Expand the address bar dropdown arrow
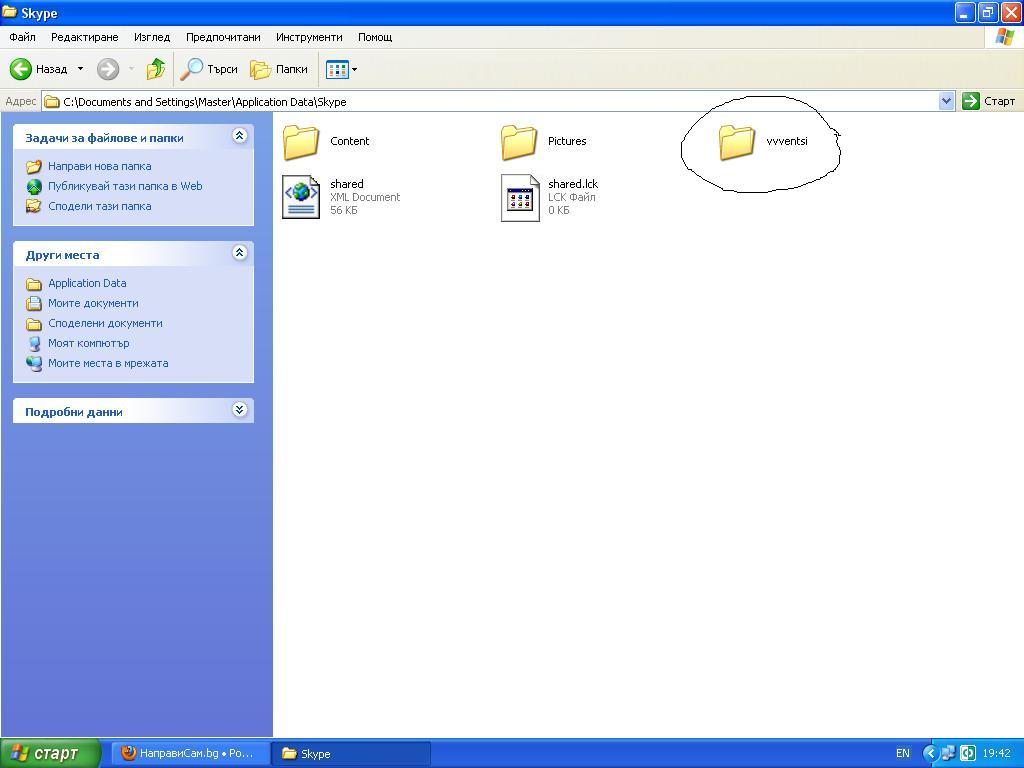1024x768 pixels. 946,101
